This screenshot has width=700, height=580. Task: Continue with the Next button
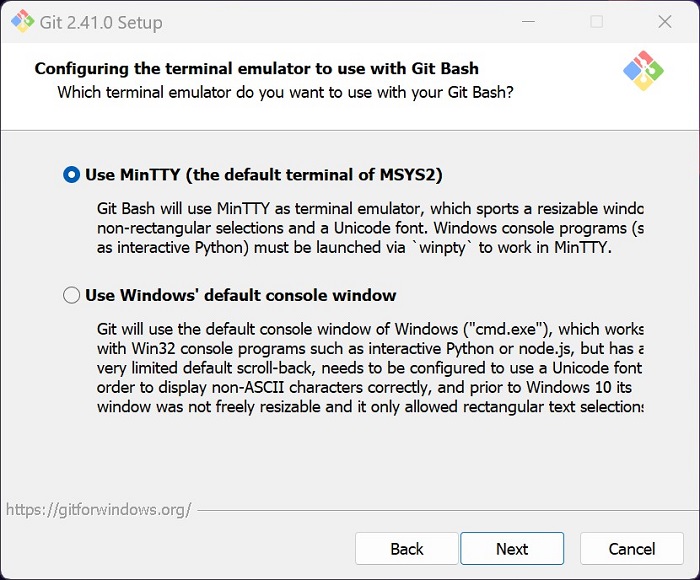[x=512, y=549]
